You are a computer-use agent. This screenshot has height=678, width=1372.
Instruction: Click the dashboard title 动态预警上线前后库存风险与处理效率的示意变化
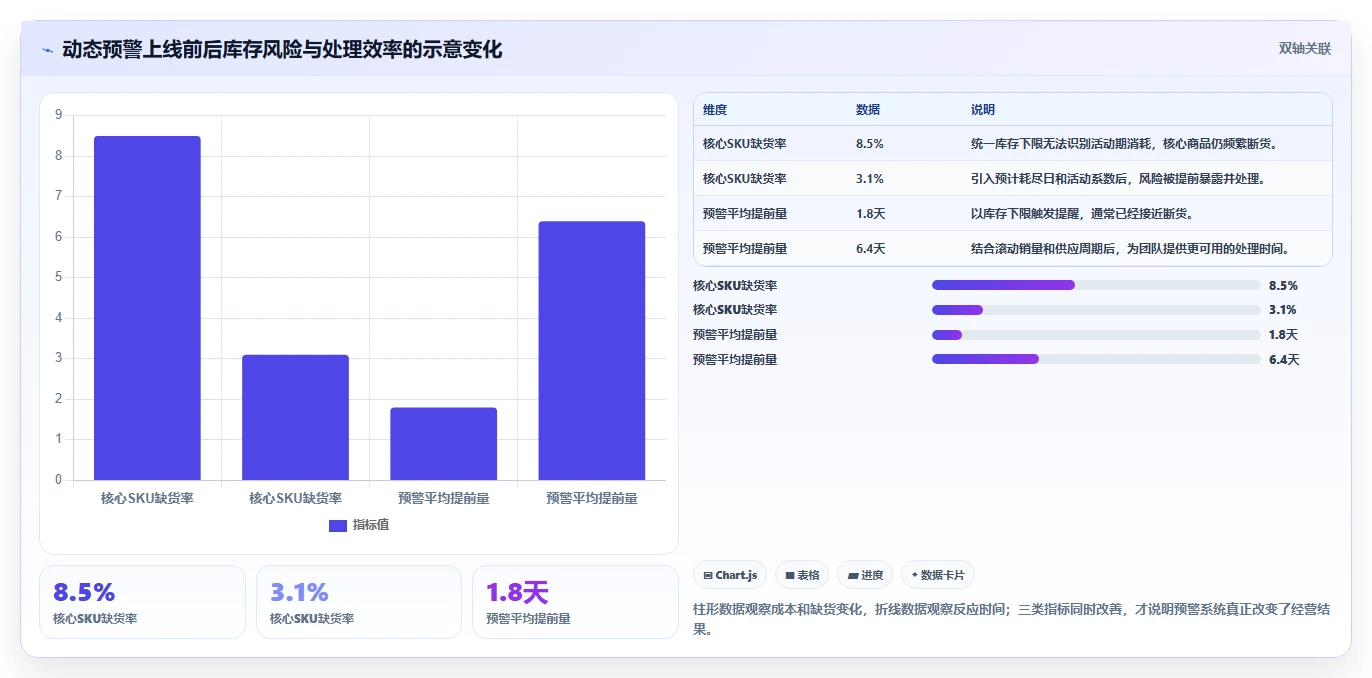point(282,49)
